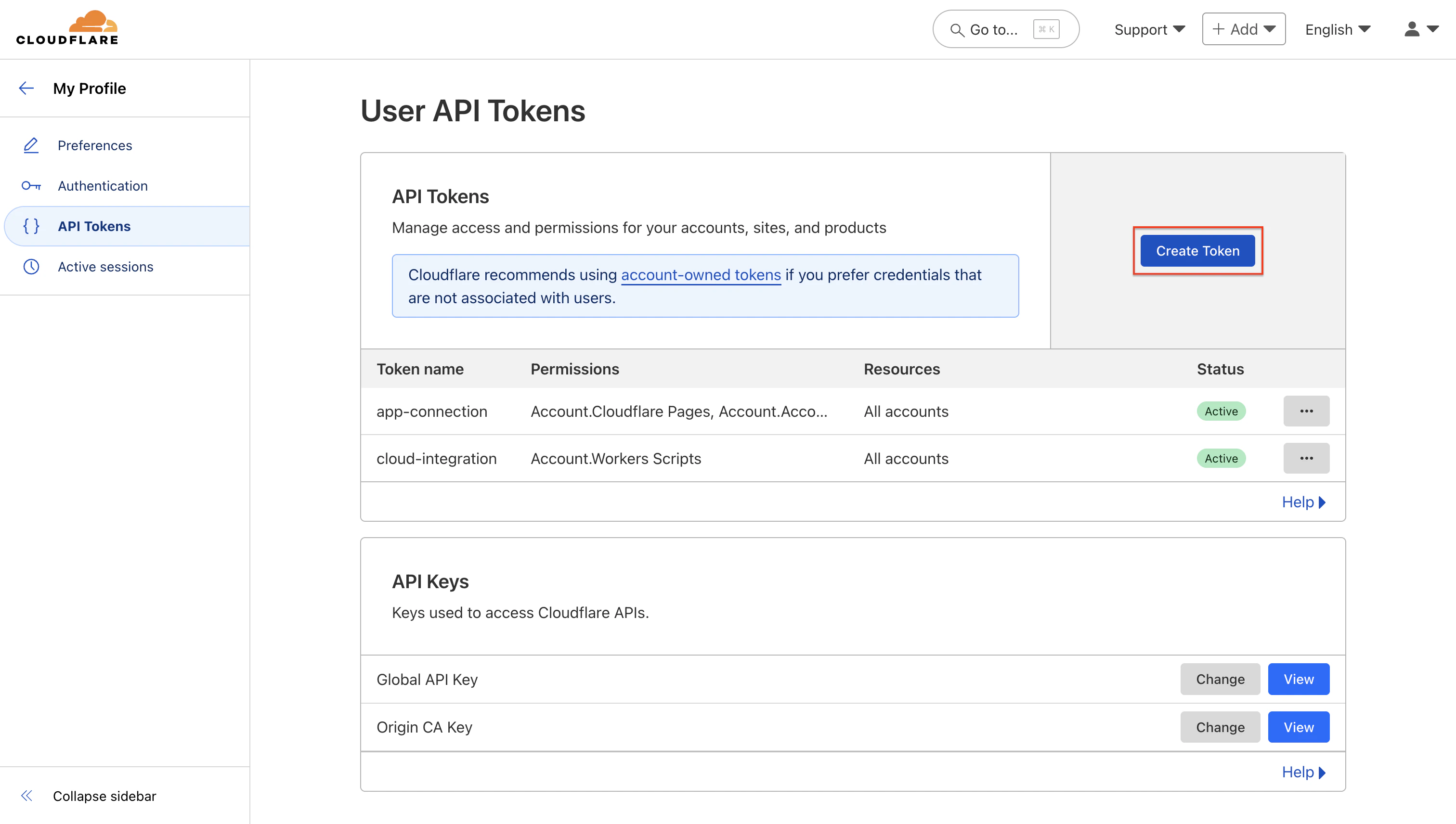Click the API Keys heading
1456x824 pixels.
coord(430,581)
